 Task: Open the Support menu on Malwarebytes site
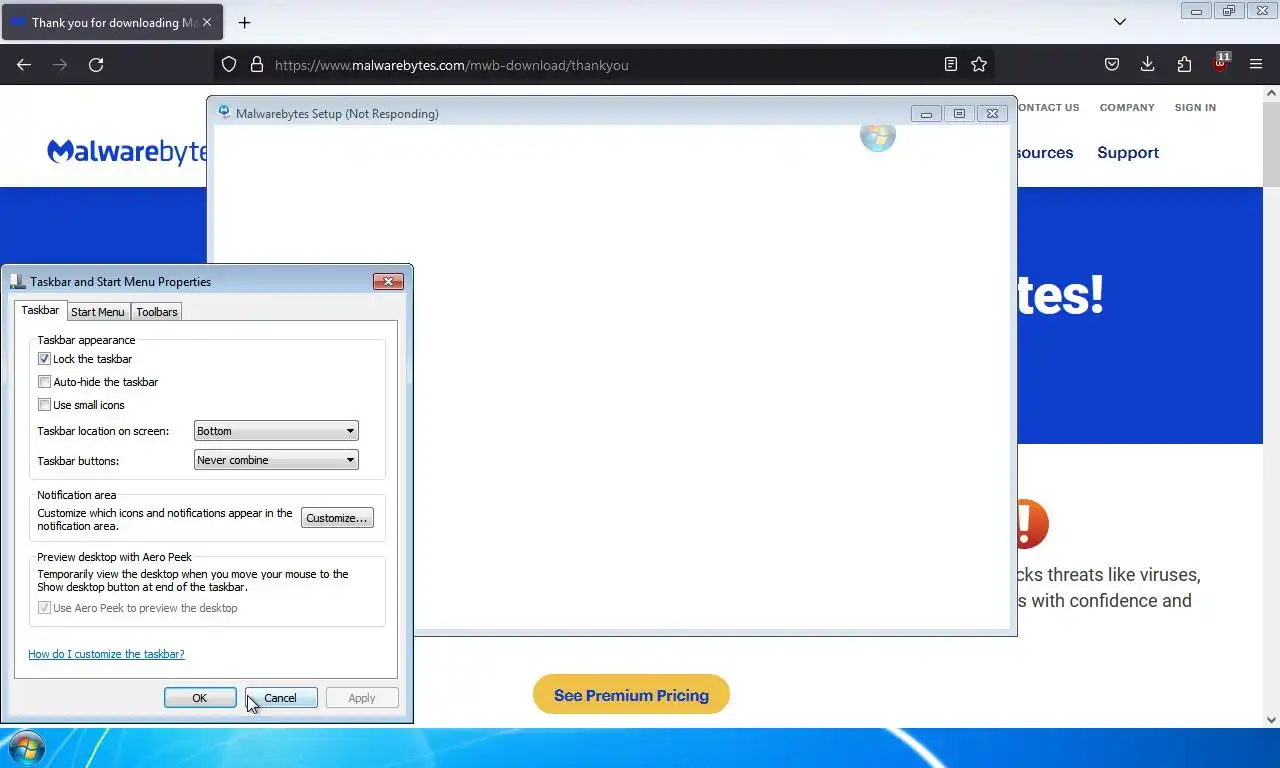(1128, 153)
